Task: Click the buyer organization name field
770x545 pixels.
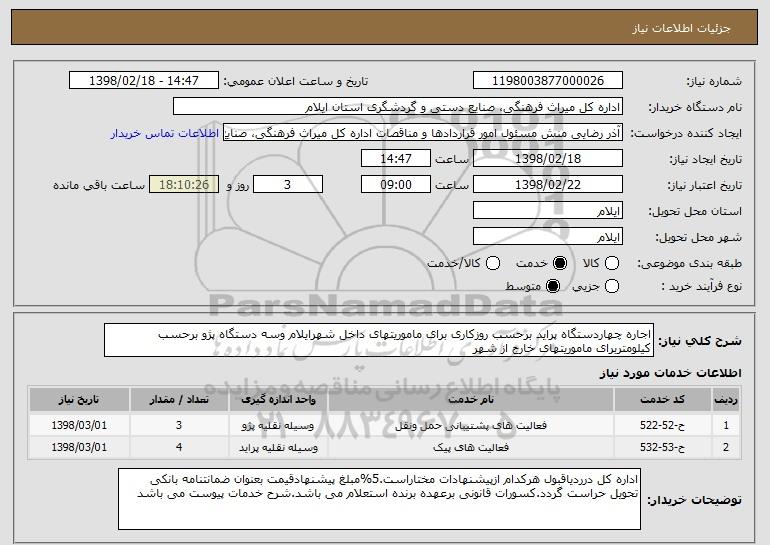Action: (x=398, y=107)
